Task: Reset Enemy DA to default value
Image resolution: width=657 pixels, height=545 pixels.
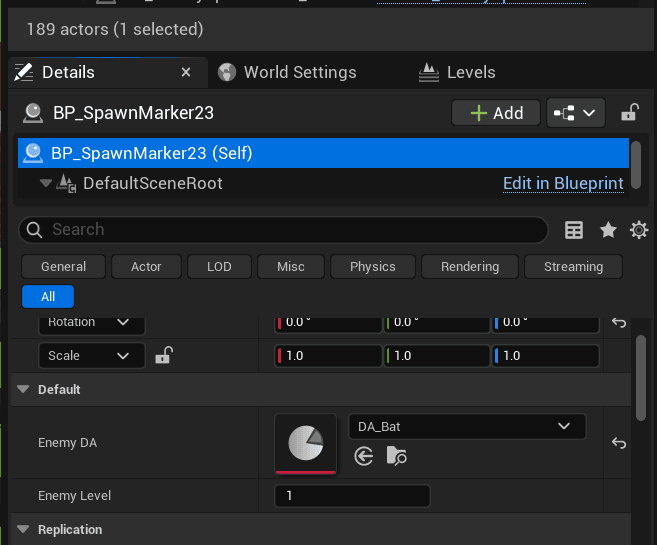Action: (x=619, y=443)
